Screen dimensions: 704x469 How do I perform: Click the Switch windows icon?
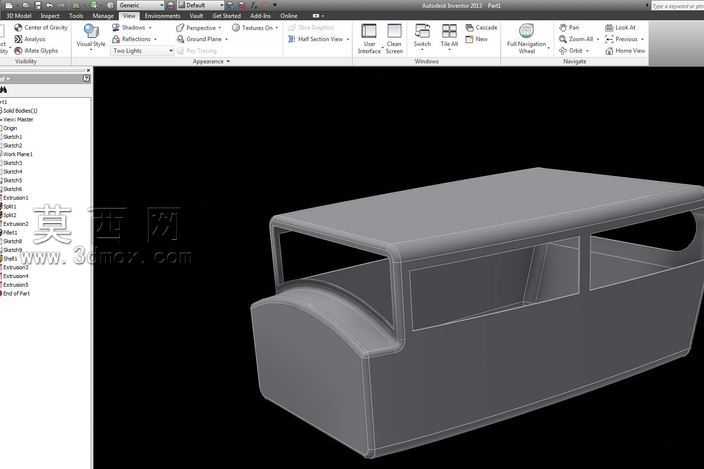pos(422,31)
